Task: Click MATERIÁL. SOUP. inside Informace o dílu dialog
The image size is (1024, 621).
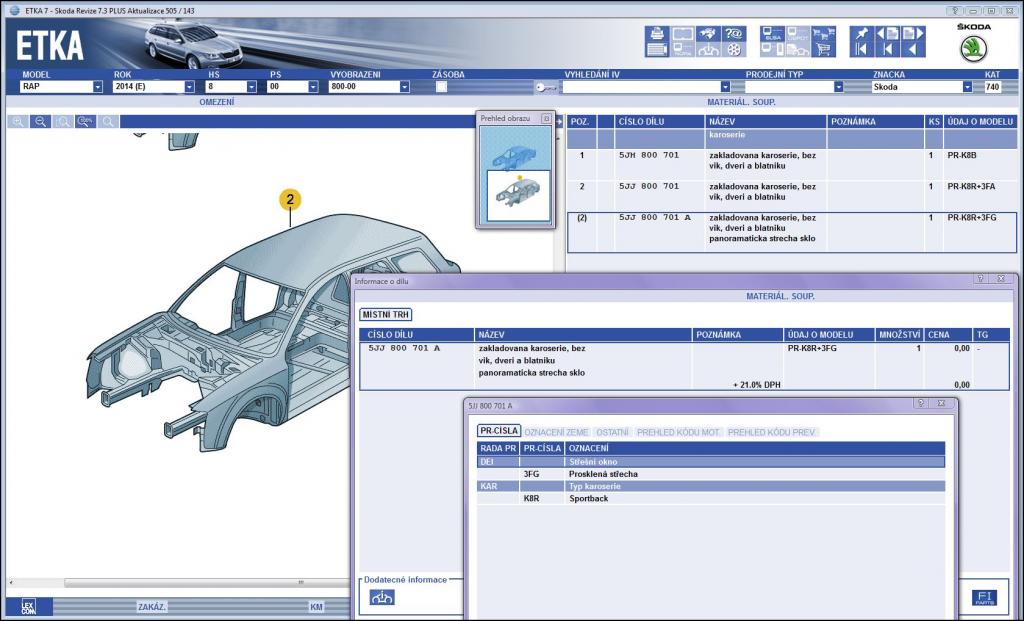Action: click(780, 296)
